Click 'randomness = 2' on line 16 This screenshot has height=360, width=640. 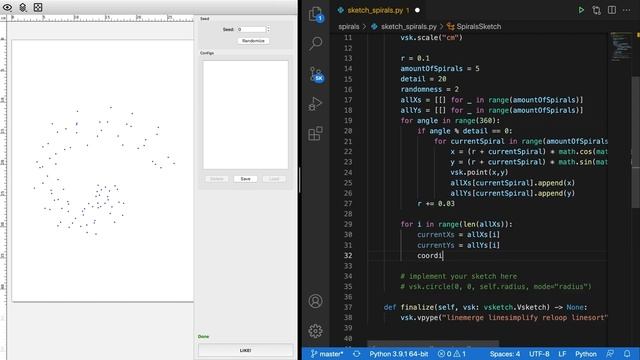tap(429, 89)
